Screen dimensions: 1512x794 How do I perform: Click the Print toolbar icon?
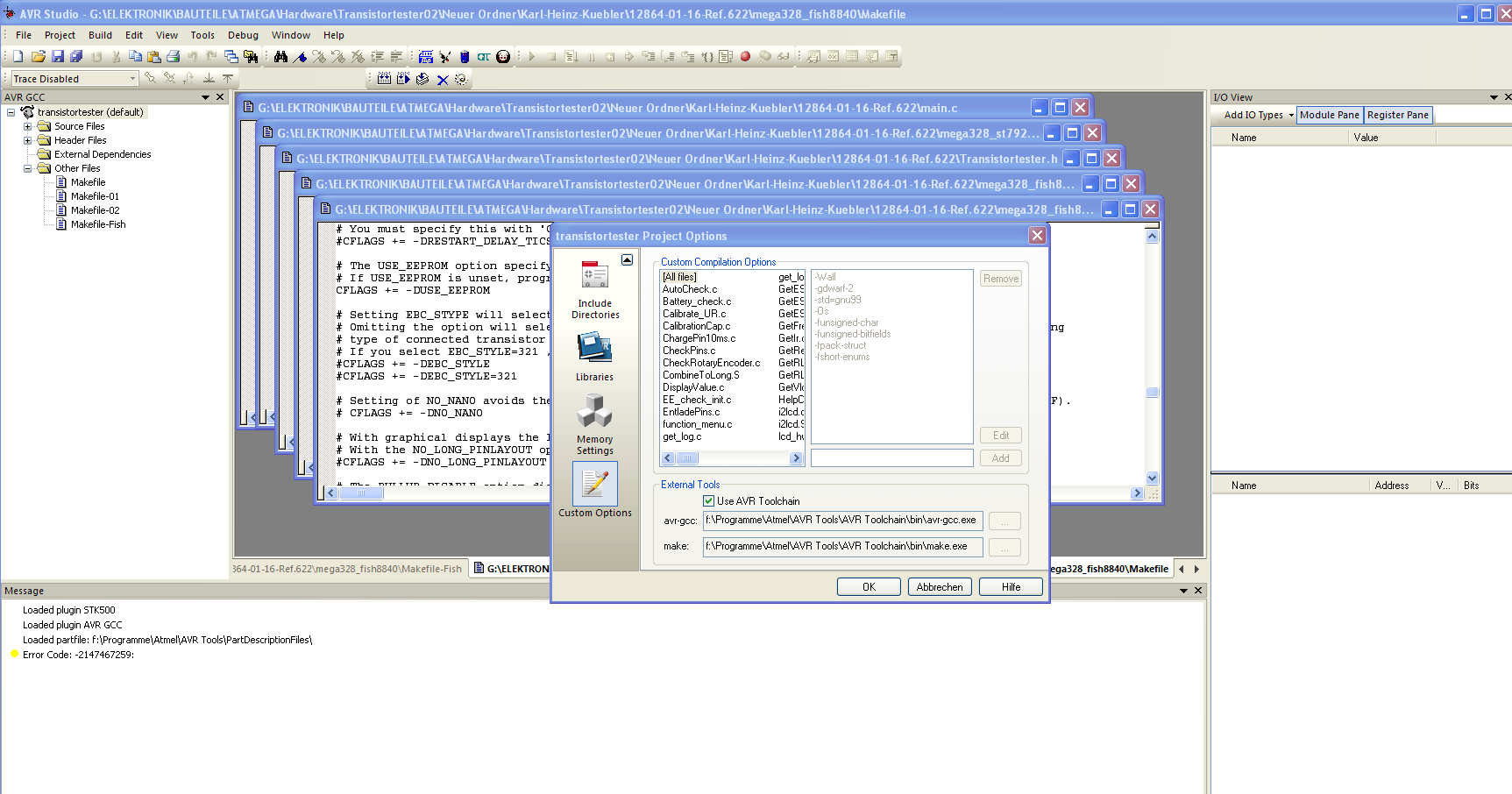[x=173, y=56]
